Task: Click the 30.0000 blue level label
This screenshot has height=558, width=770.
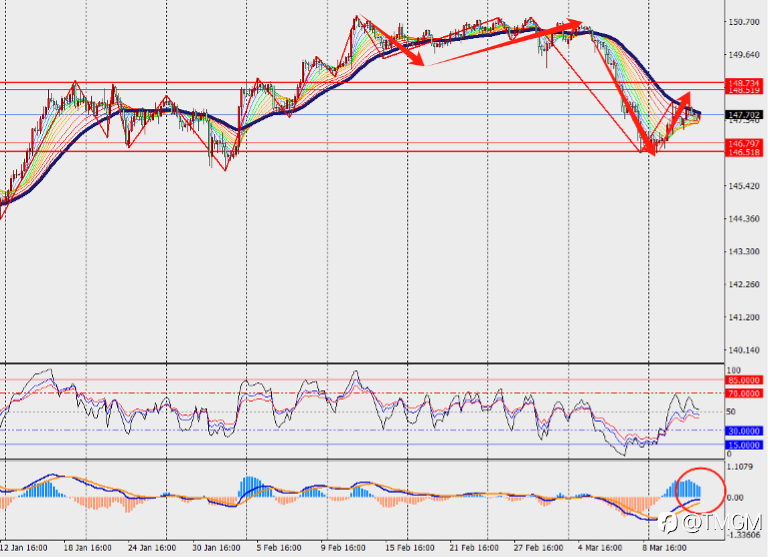Action: coord(744,431)
